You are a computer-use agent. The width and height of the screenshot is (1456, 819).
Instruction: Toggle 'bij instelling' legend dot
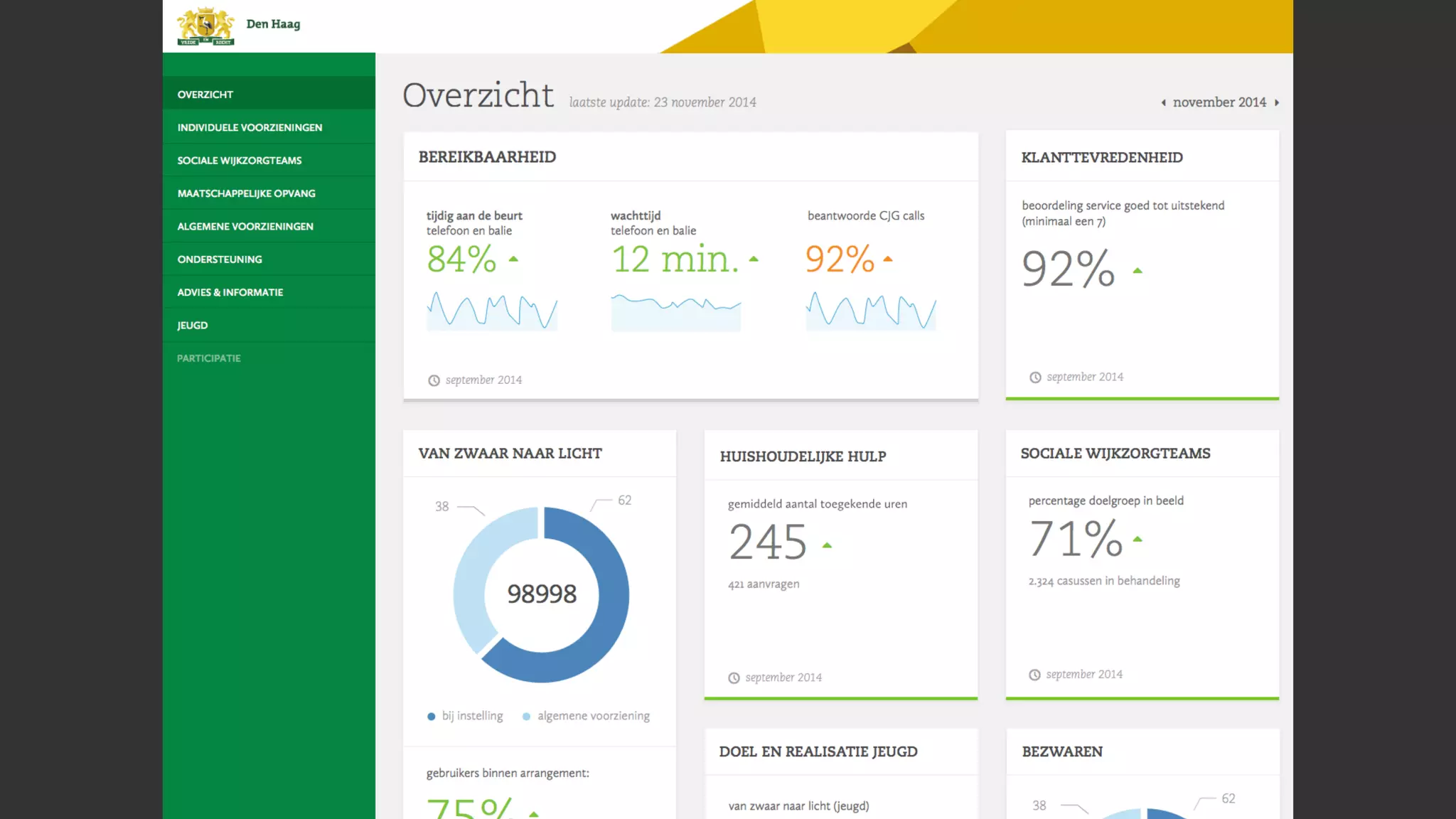(431, 717)
